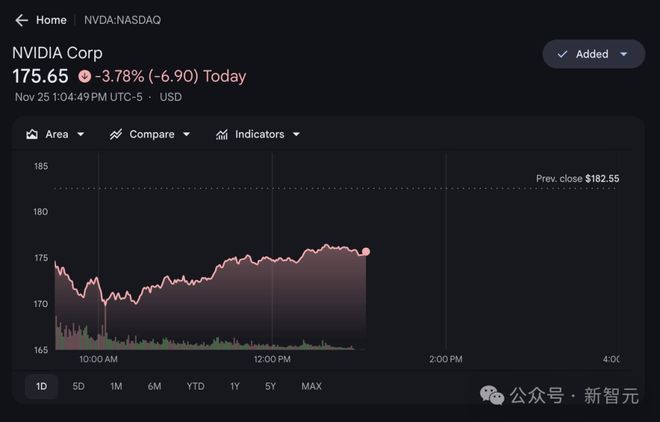Switch to the 5D time range
The height and width of the screenshot is (422, 660).
coord(79,386)
